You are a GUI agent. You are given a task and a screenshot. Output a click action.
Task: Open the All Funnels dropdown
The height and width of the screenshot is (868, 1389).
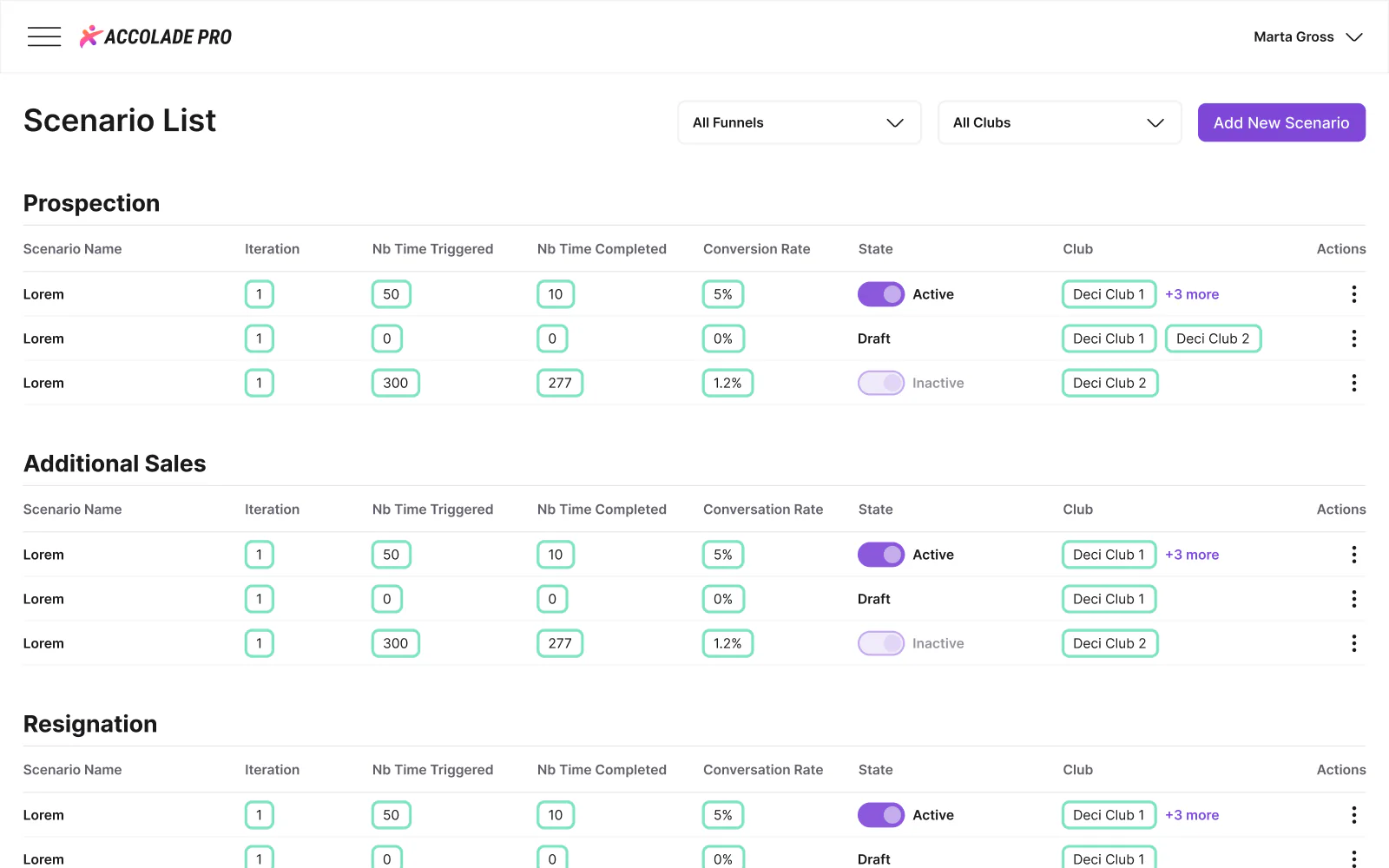799,122
